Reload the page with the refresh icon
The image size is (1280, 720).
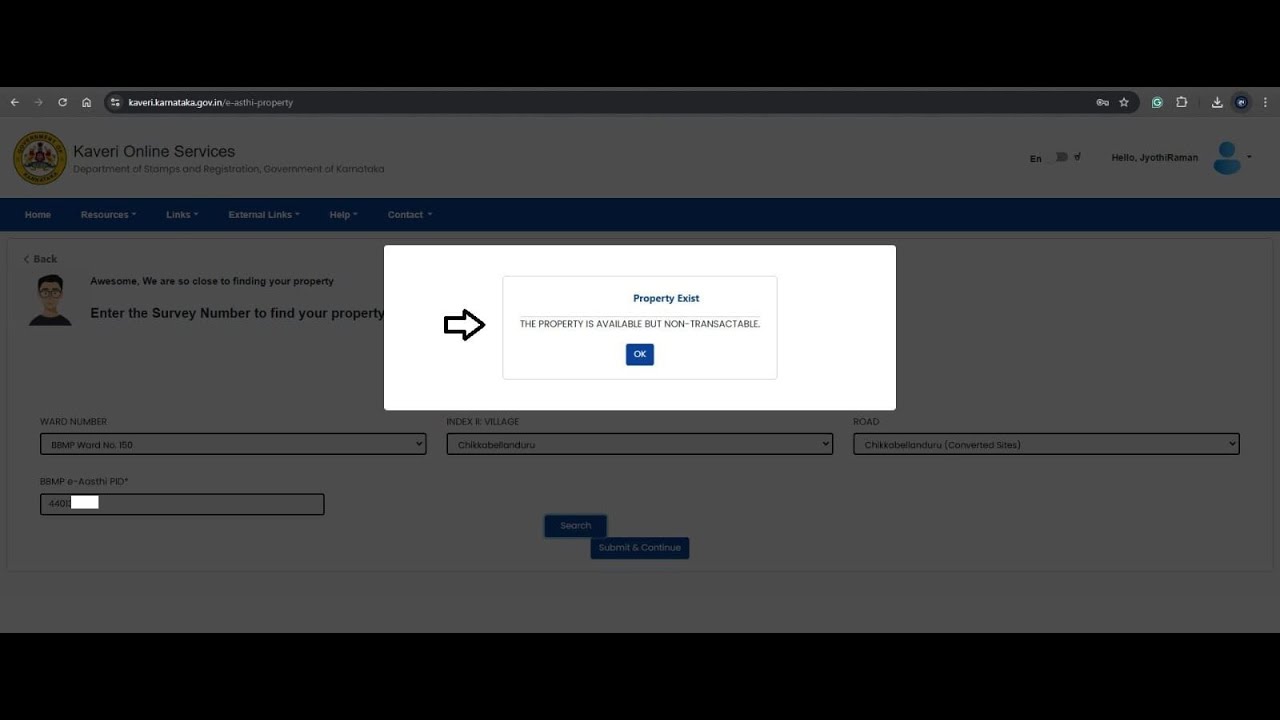62,102
